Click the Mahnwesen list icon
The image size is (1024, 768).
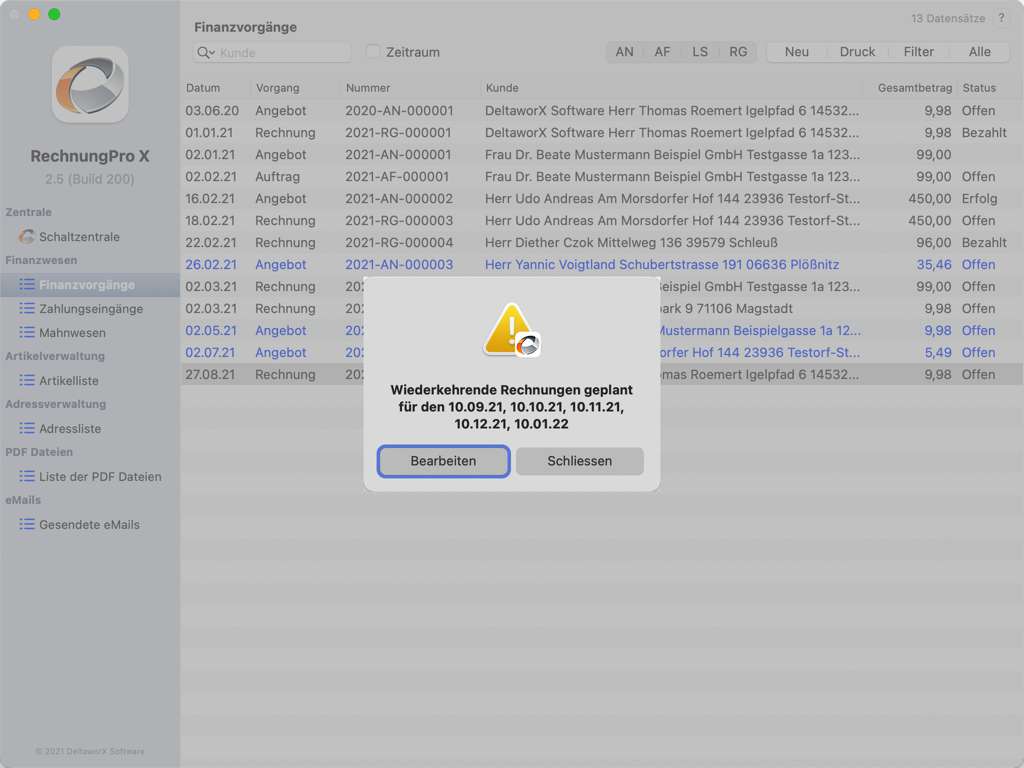click(27, 333)
